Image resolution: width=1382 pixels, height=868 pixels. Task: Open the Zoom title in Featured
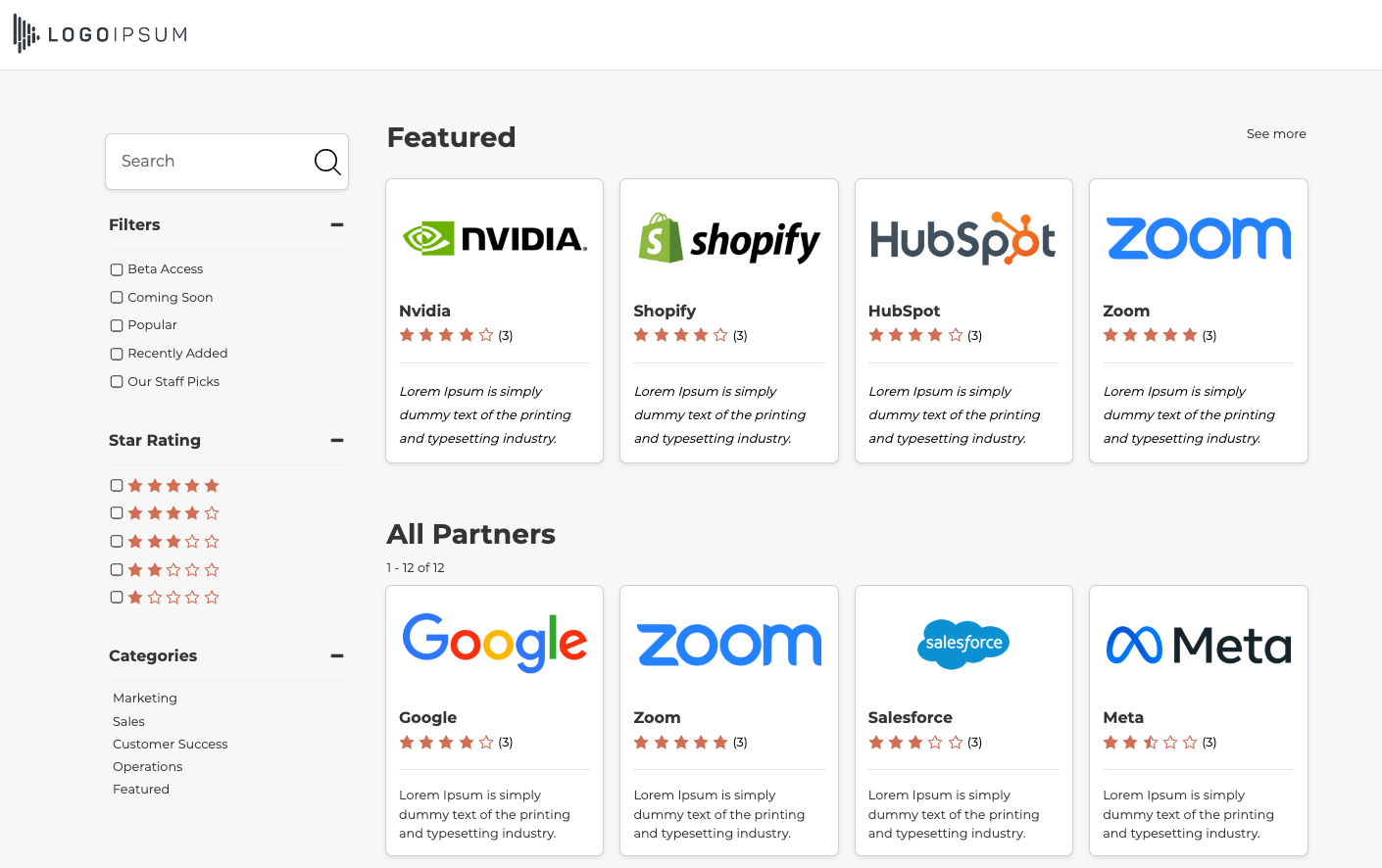point(1125,312)
